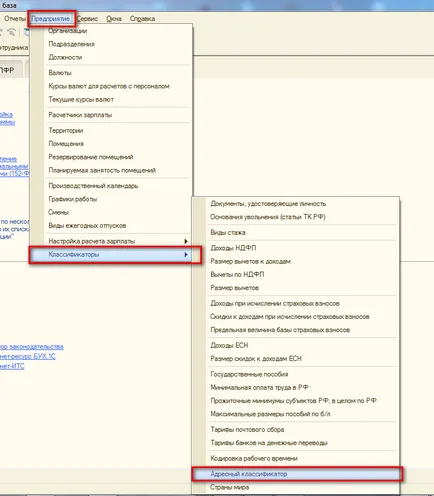The width and height of the screenshot is (434, 496).
Task: Open the Предприятие menu
Action: [51, 19]
